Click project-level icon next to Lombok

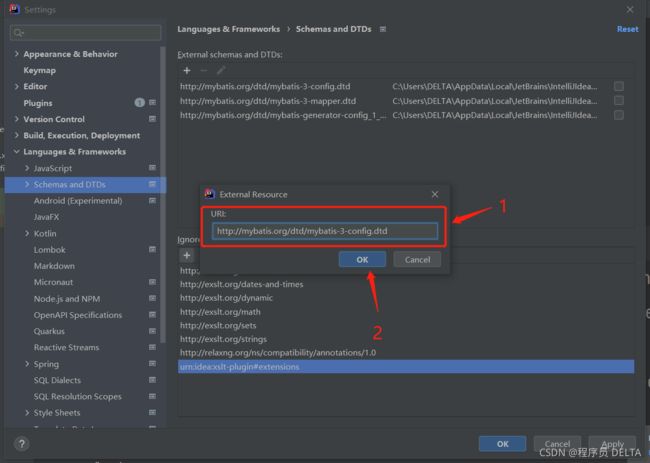click(x=153, y=250)
